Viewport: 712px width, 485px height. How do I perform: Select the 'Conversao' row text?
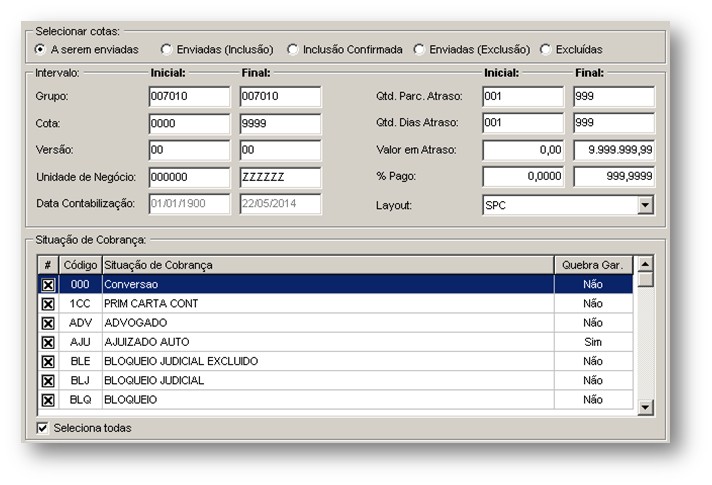point(131,284)
